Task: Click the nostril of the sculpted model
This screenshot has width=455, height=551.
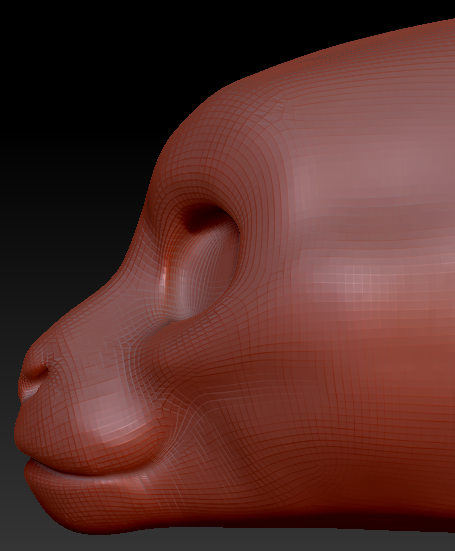Action: 38,372
